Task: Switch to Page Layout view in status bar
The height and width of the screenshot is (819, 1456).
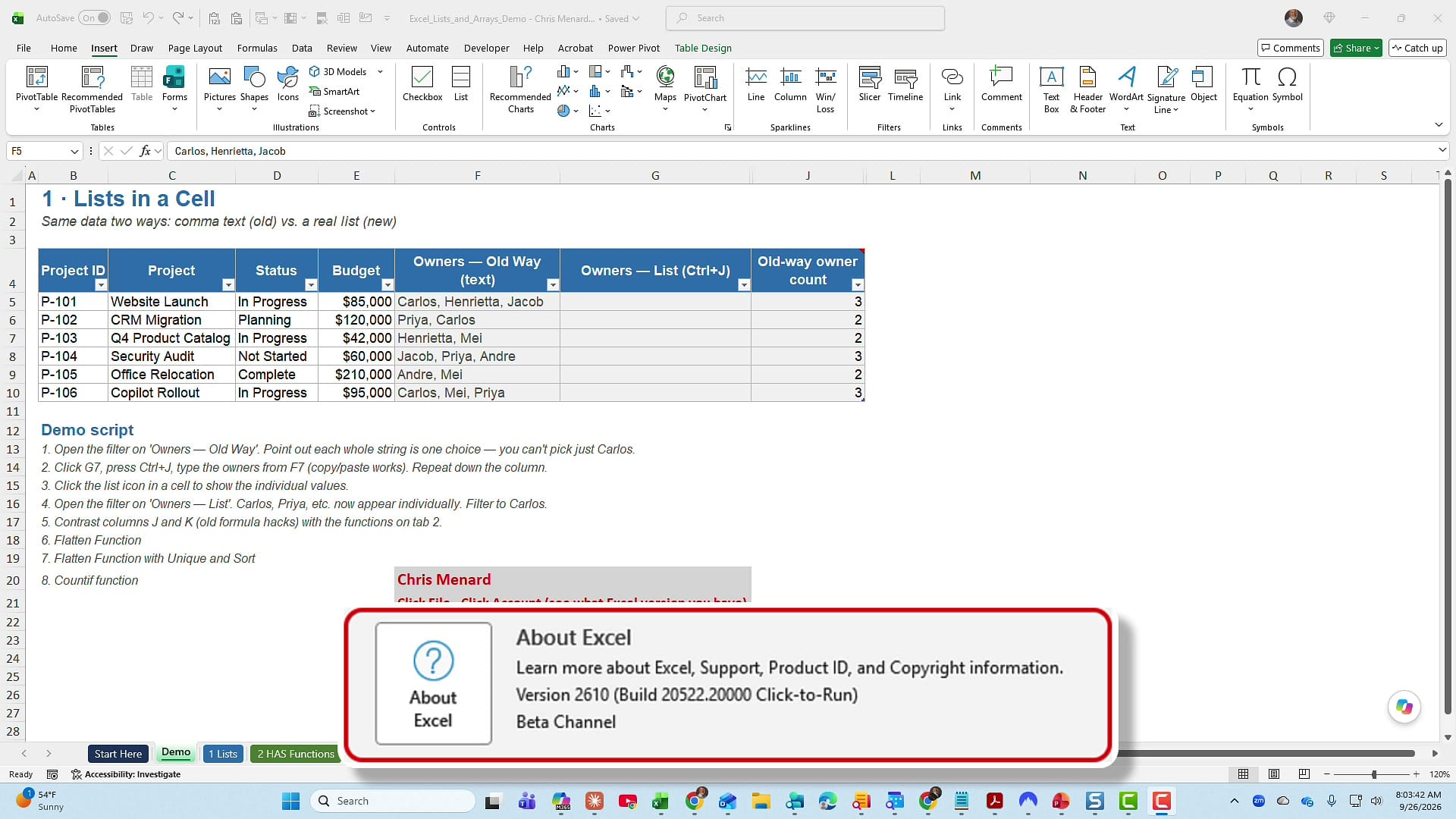Action: [x=1274, y=774]
